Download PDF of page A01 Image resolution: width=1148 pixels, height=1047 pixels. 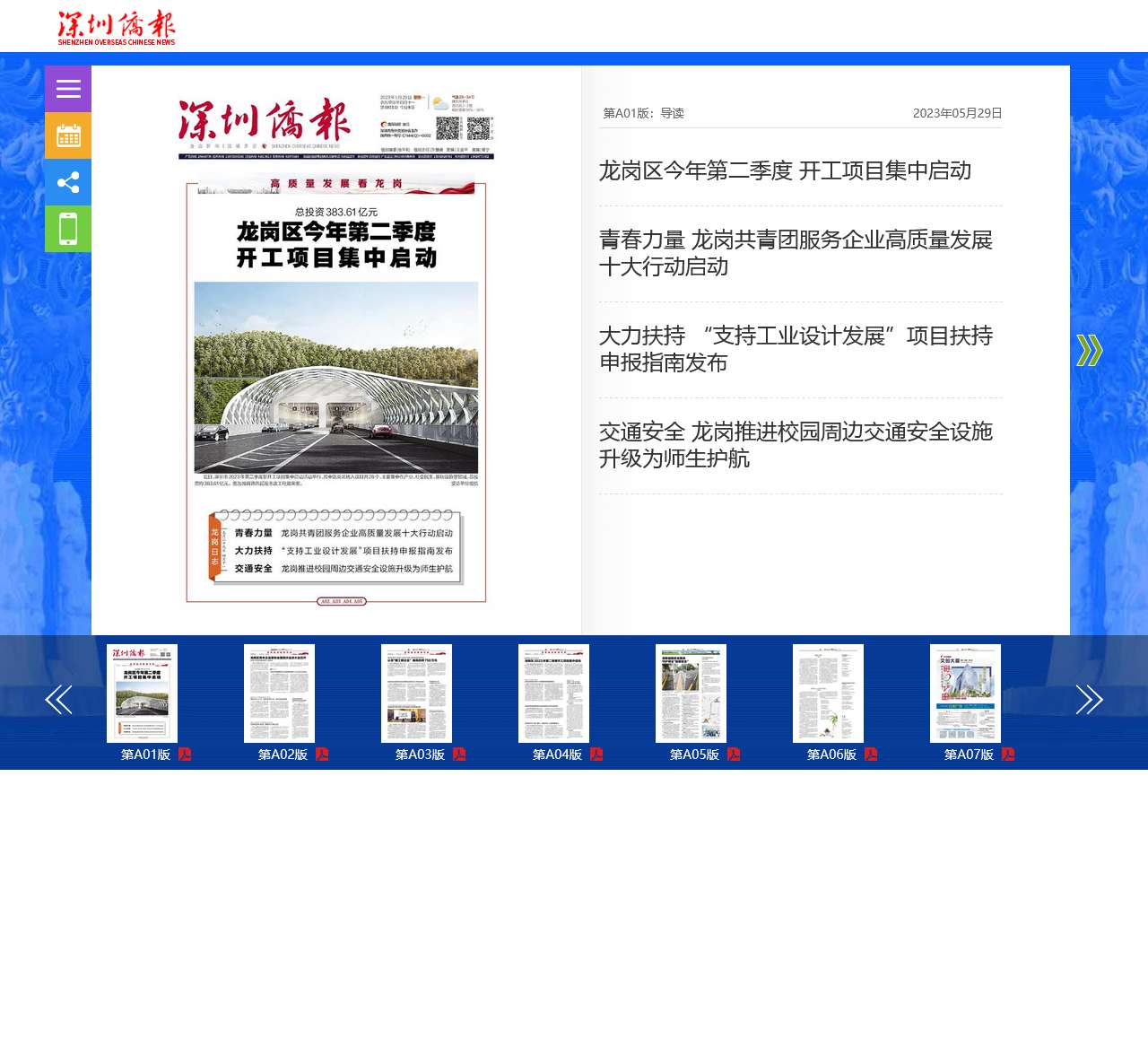(185, 755)
